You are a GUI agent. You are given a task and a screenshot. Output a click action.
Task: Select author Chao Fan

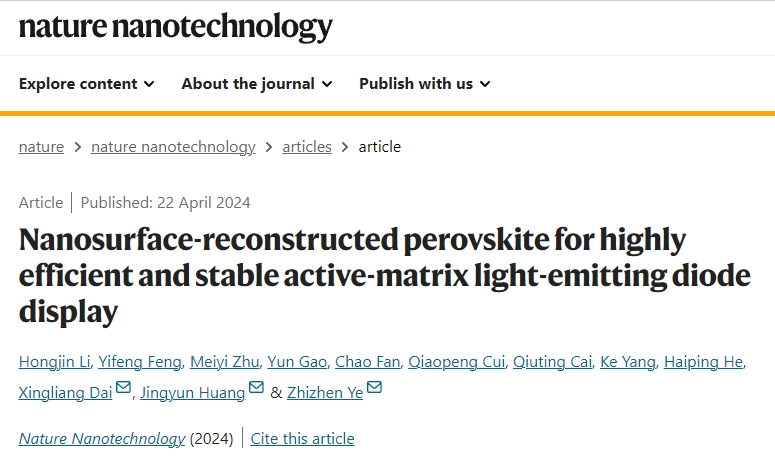(367, 362)
